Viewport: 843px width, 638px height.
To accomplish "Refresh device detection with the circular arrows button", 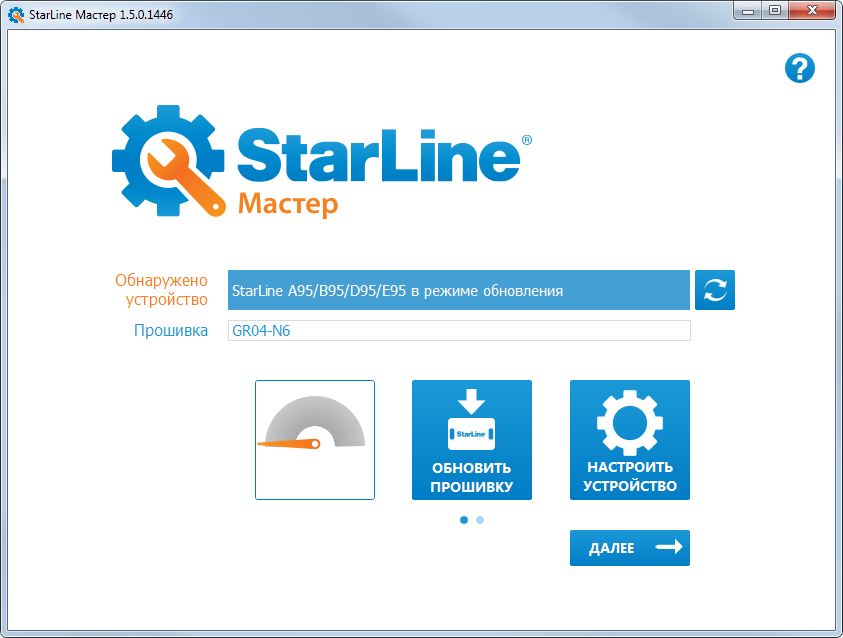I will (x=715, y=290).
